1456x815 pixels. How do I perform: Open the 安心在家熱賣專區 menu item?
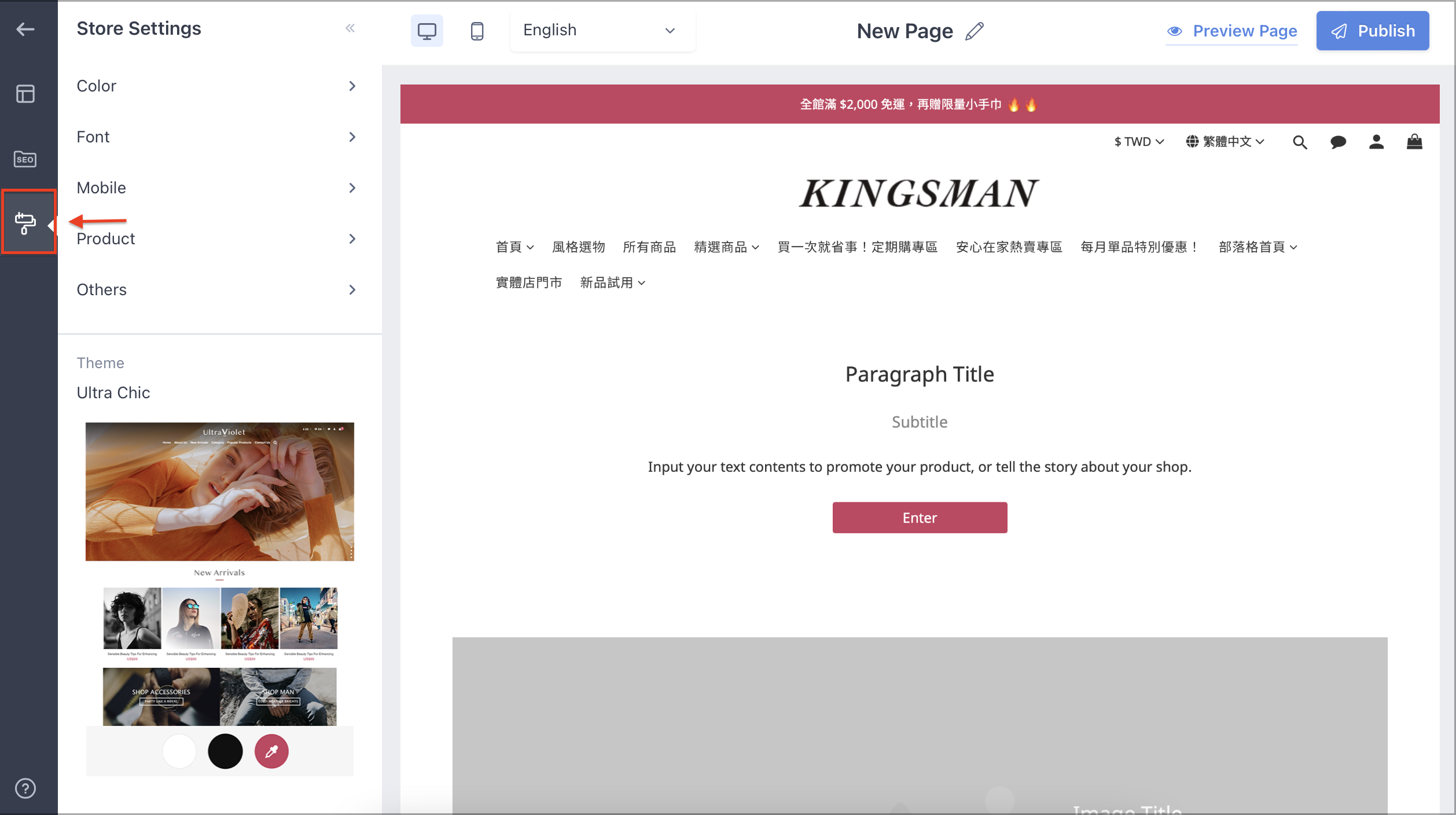click(1009, 247)
